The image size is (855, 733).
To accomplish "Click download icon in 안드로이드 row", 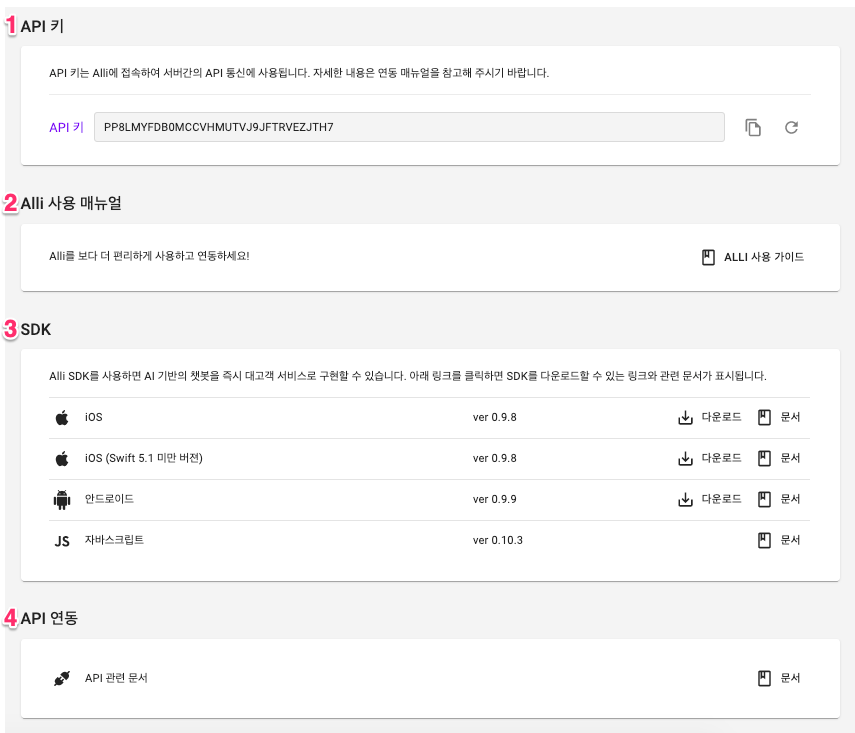I will [x=685, y=500].
